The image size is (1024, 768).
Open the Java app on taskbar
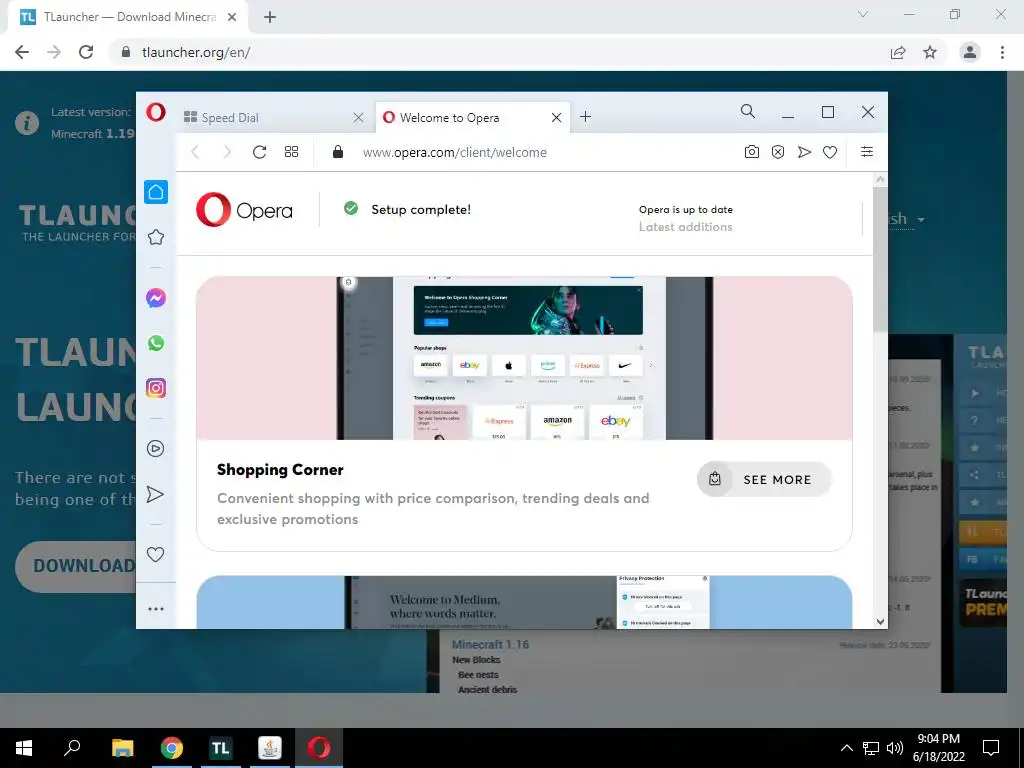point(269,748)
